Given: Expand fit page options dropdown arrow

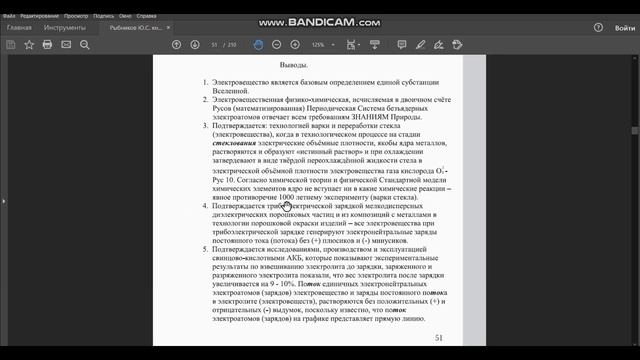Looking at the screenshot, I should click(359, 45).
